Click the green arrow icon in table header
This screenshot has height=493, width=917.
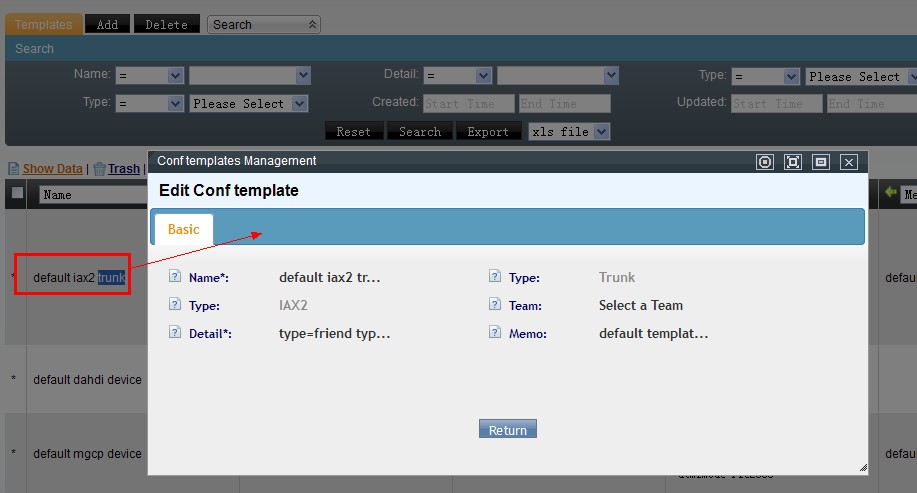coord(890,194)
